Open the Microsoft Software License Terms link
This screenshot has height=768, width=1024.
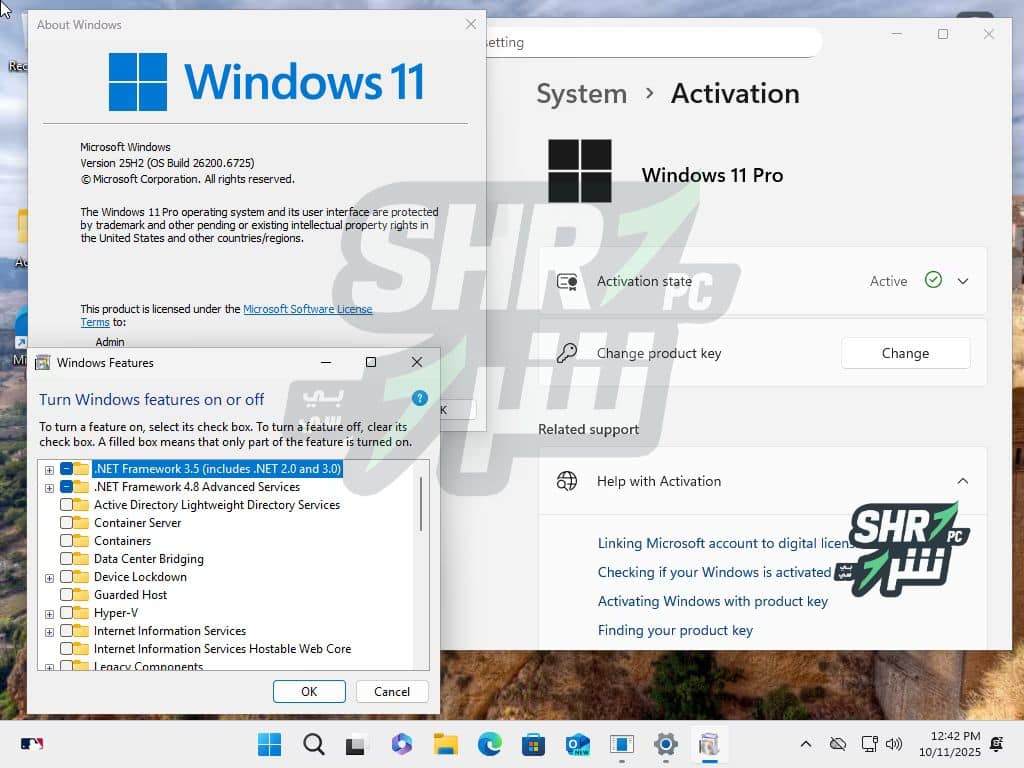307,310
